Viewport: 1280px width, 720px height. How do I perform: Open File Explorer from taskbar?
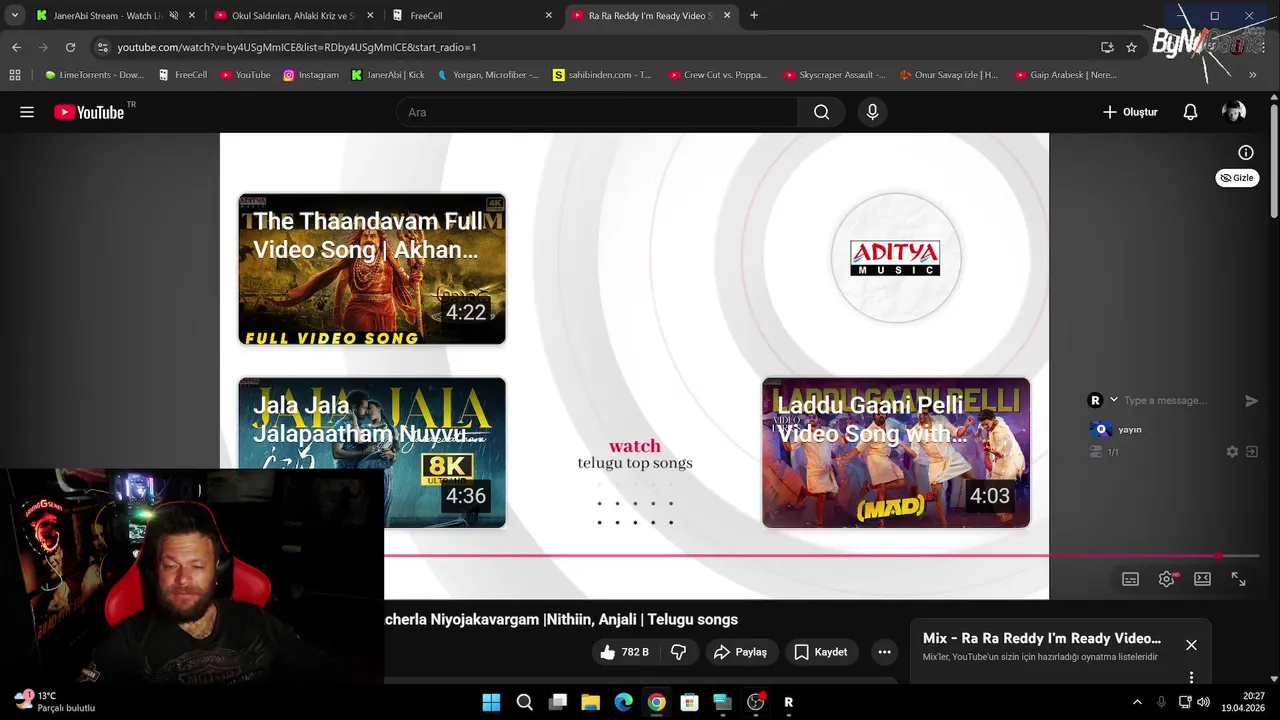click(x=590, y=702)
